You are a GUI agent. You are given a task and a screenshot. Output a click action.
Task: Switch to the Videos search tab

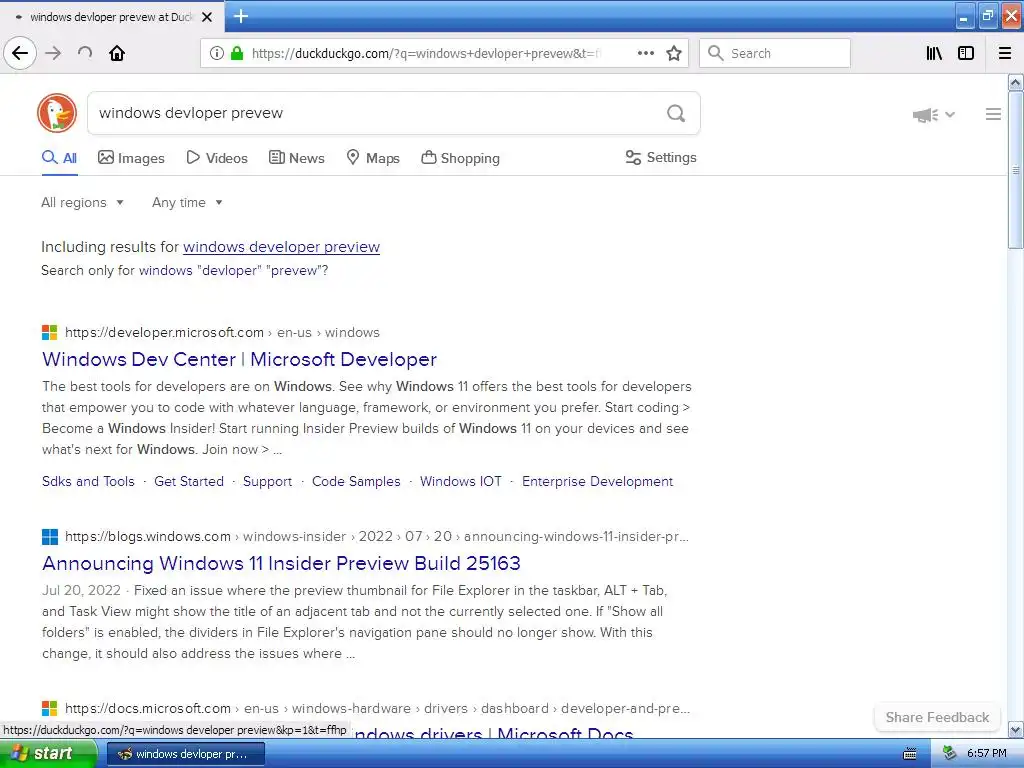pos(217,158)
